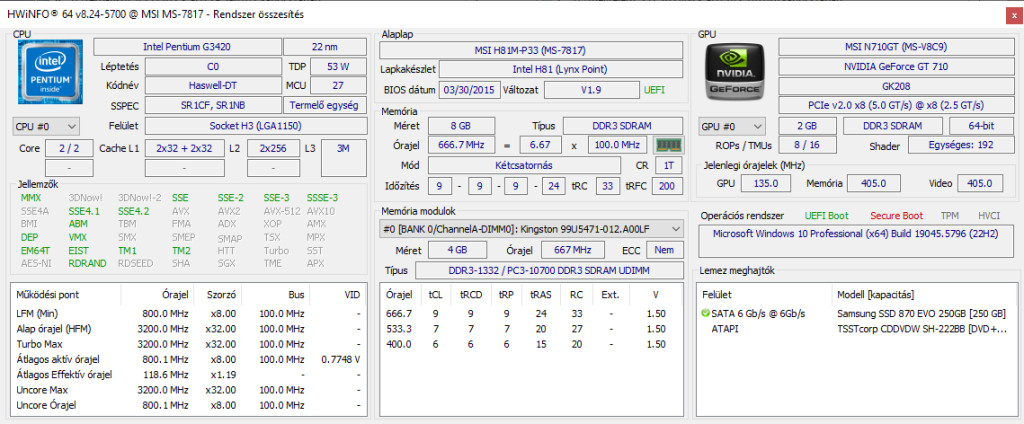Click the MCU 27 field
The width and height of the screenshot is (1024, 424).
[x=338, y=86]
